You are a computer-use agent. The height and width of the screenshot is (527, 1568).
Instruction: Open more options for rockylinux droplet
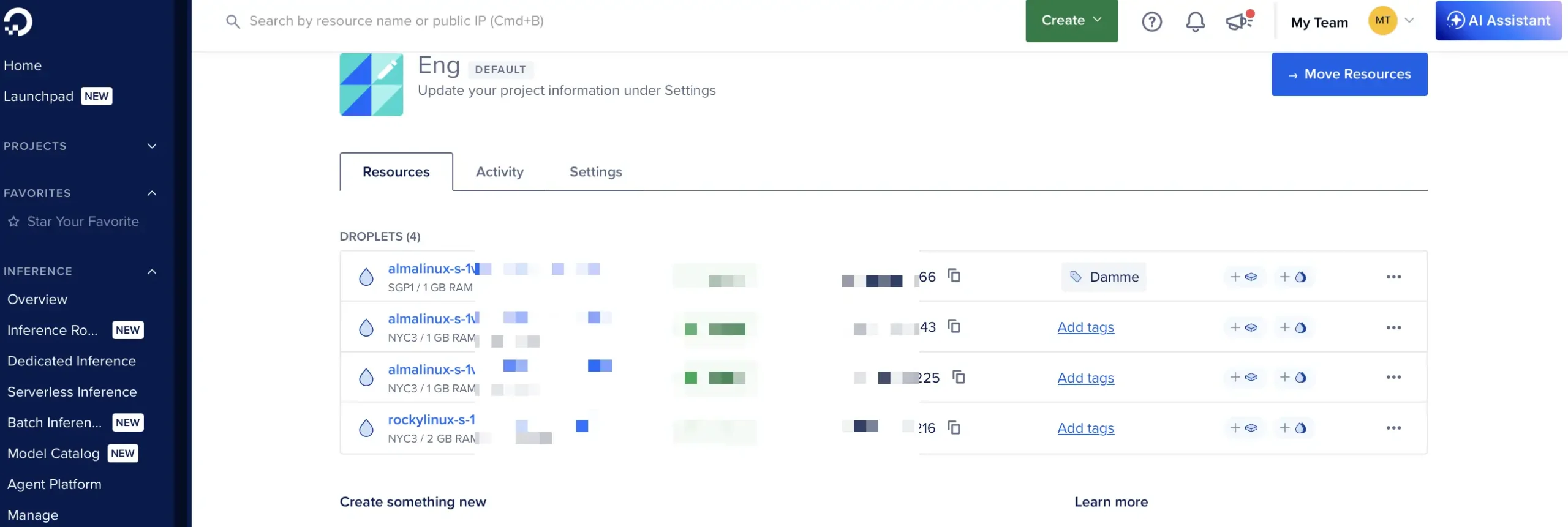pos(1393,428)
